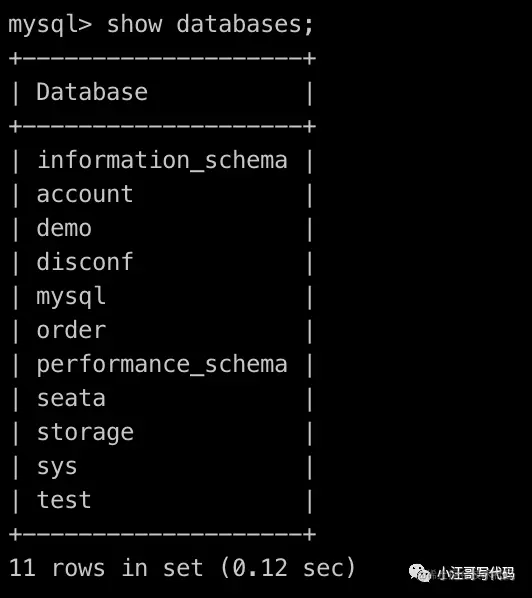
Task: Click the 小汪哥写代码 watermark text
Action: tap(476, 573)
